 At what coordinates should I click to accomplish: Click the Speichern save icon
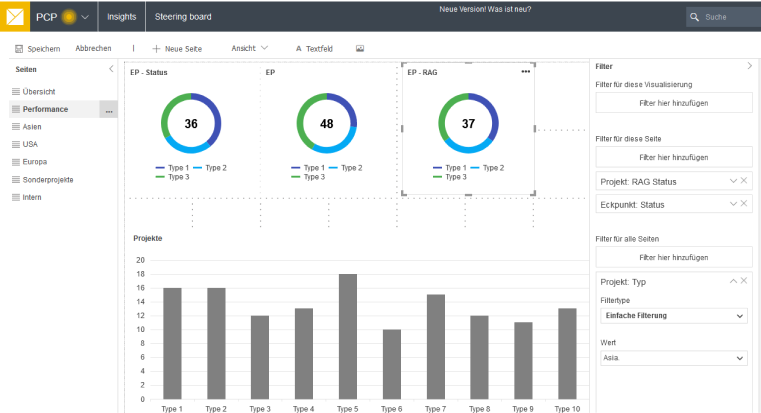[x=20, y=48]
